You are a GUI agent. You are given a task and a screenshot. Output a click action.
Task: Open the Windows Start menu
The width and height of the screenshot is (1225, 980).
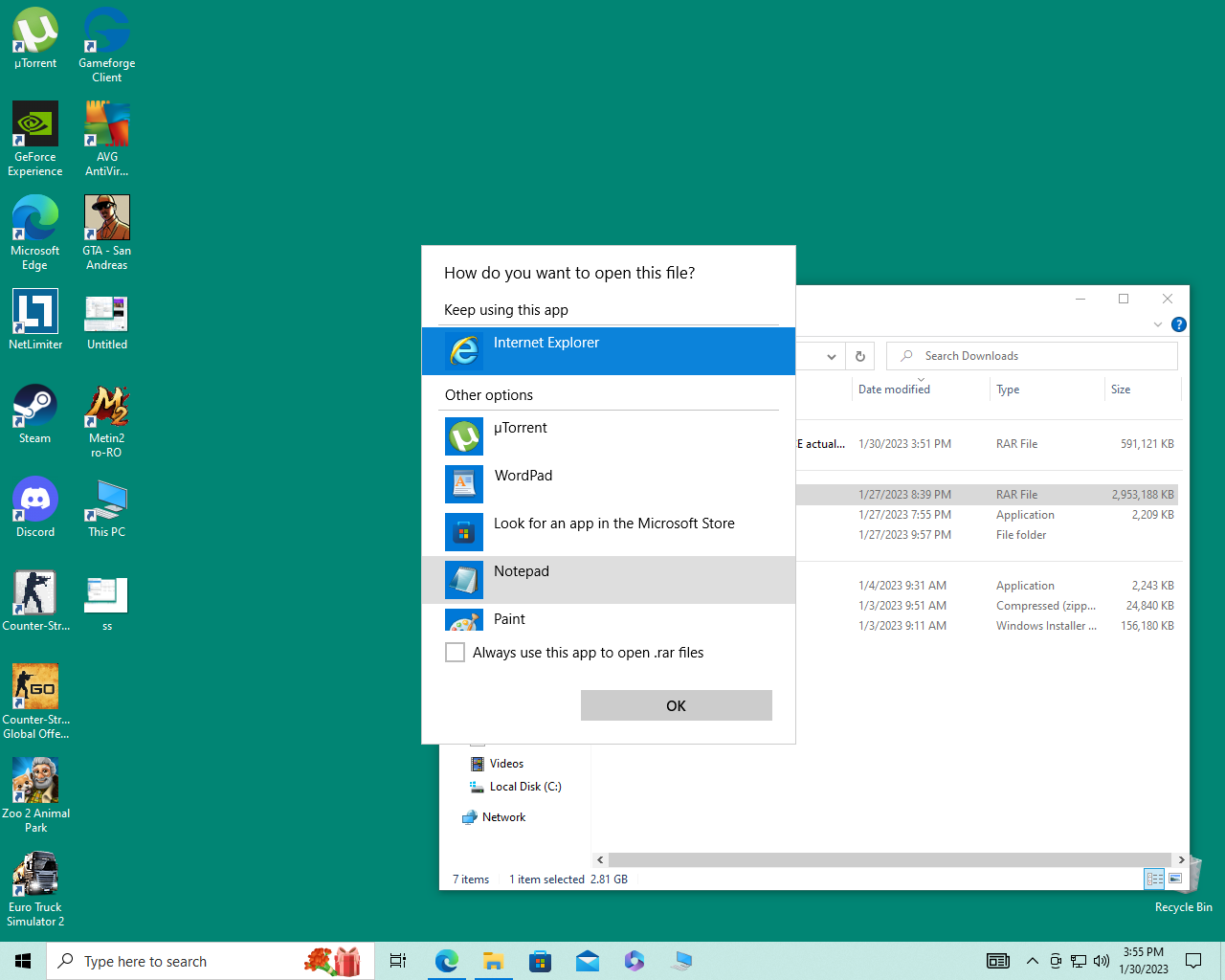pos(23,961)
